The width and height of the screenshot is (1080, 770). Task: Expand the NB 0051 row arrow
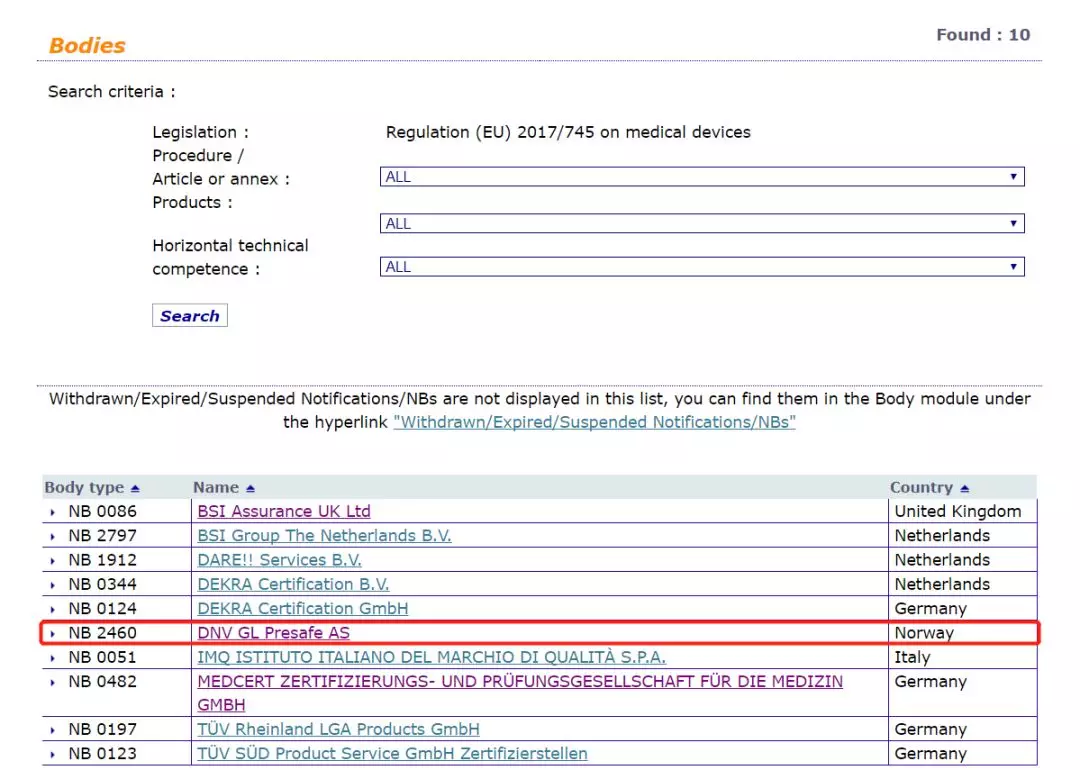pos(52,658)
